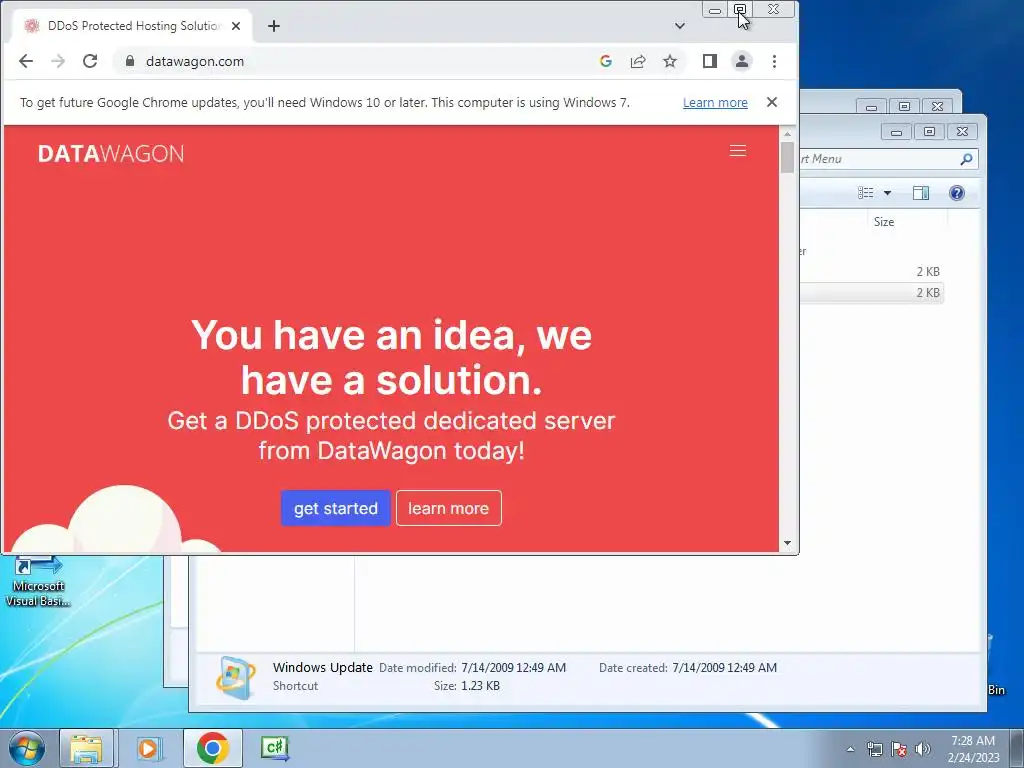Show hidden tray icons arrow
This screenshot has height=768, width=1024.
[850, 749]
